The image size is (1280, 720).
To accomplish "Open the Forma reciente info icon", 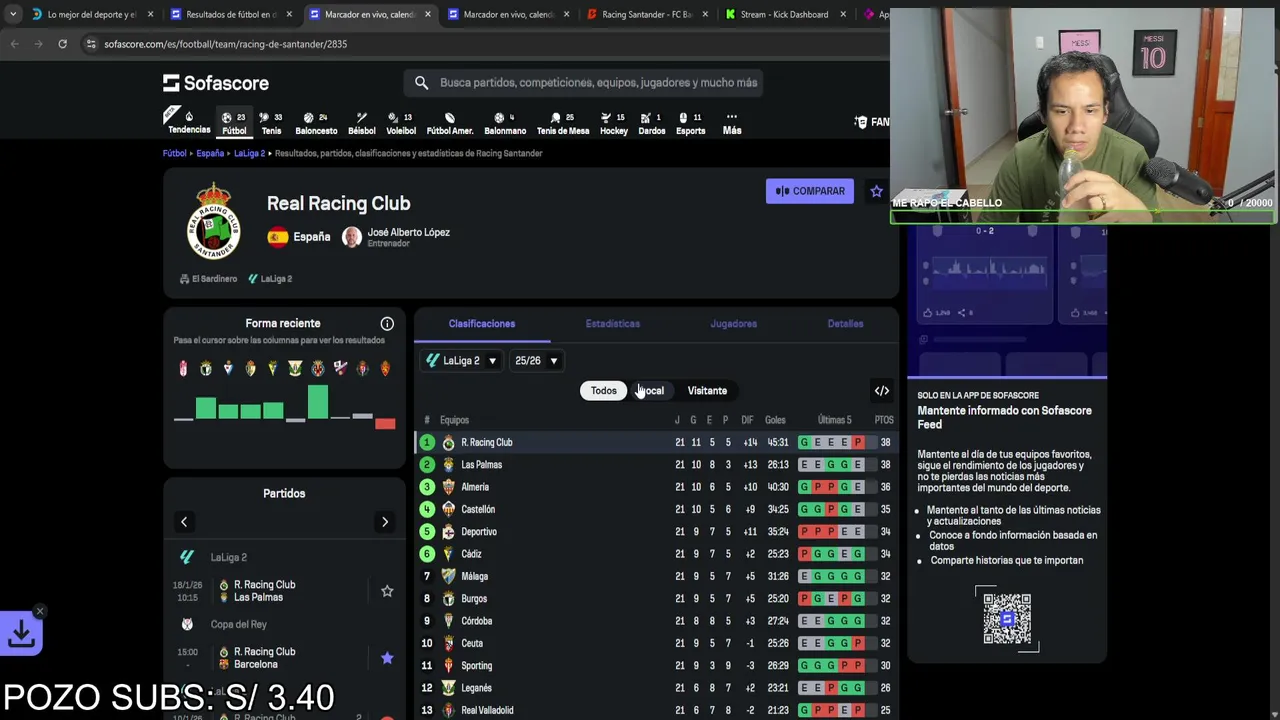I will pyautogui.click(x=387, y=324).
